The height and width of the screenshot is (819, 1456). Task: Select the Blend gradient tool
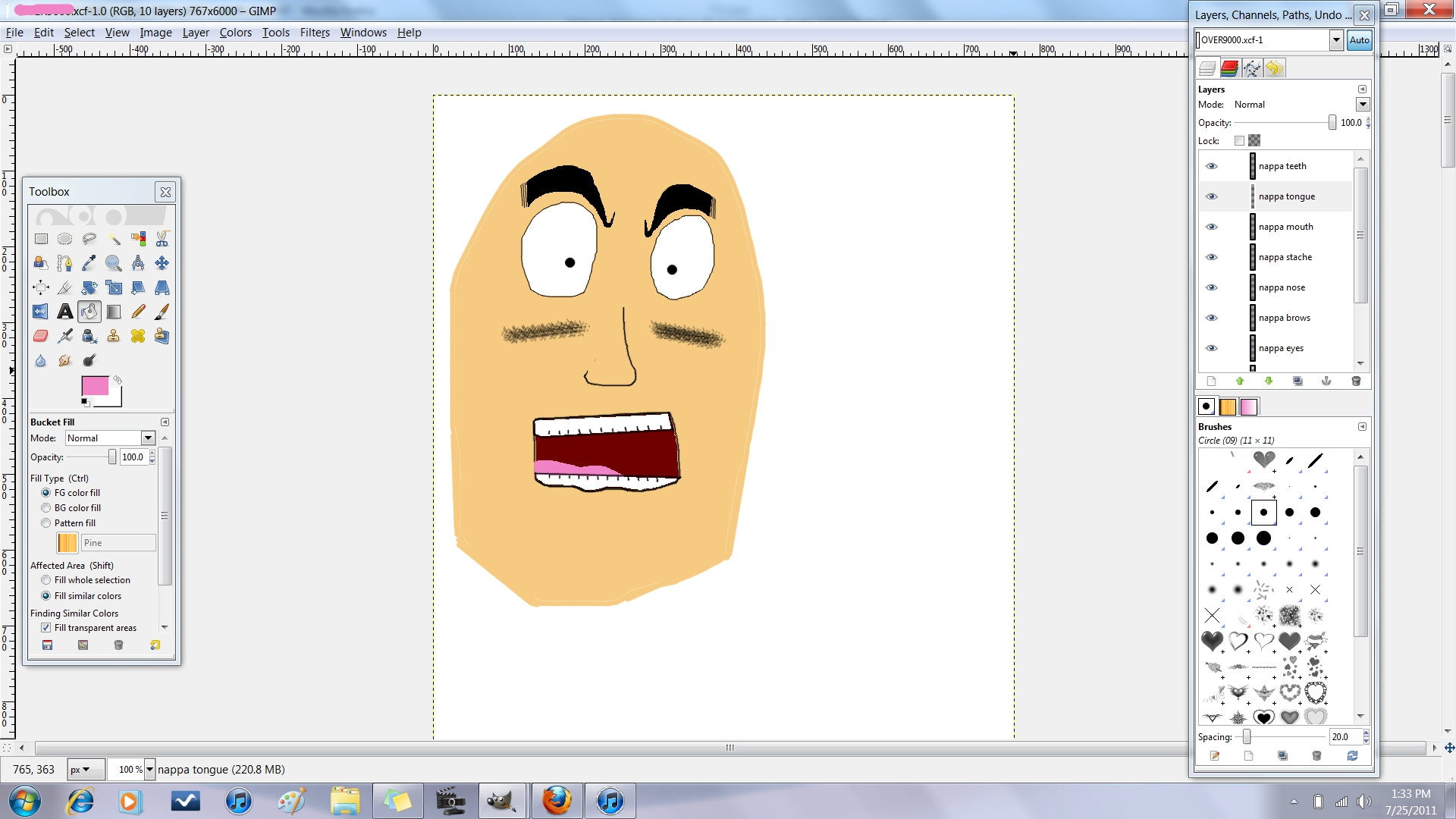pyautogui.click(x=114, y=312)
